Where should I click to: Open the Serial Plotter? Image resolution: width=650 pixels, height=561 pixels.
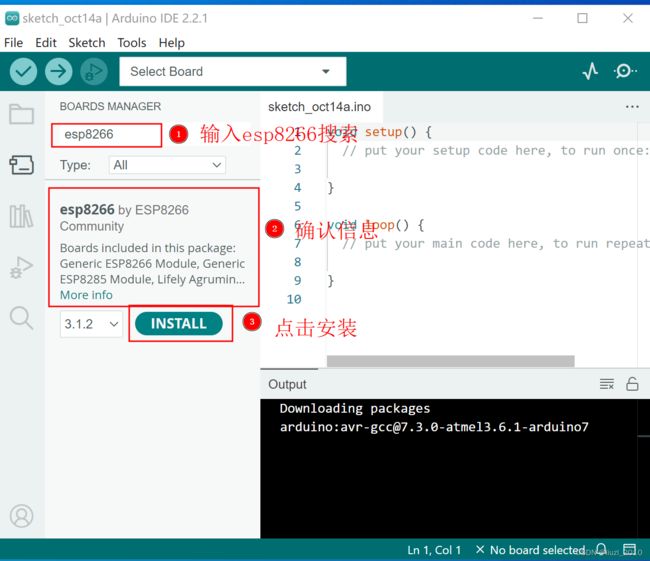tap(590, 71)
